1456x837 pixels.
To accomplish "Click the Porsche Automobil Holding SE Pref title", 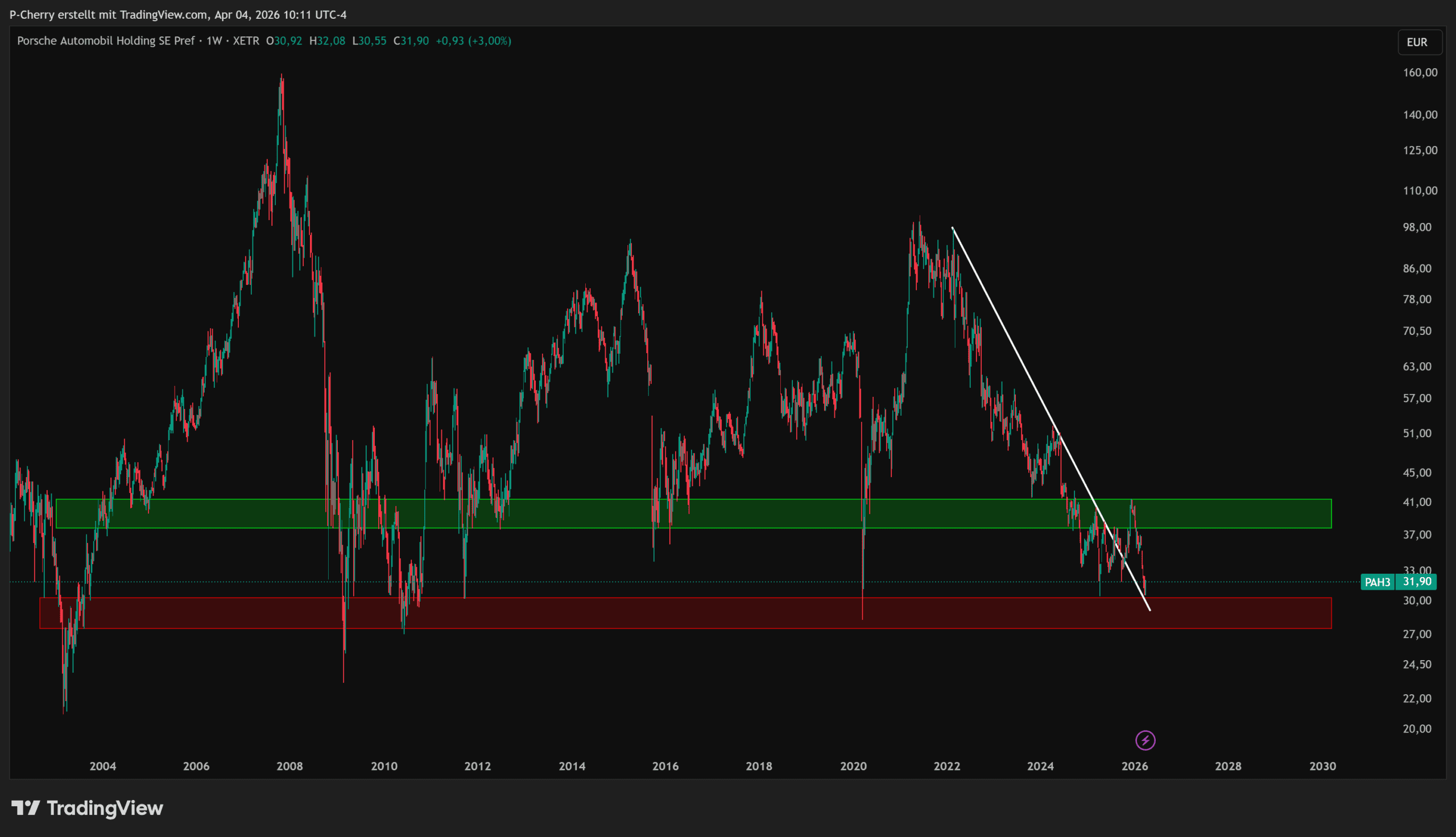I will 106,41.
